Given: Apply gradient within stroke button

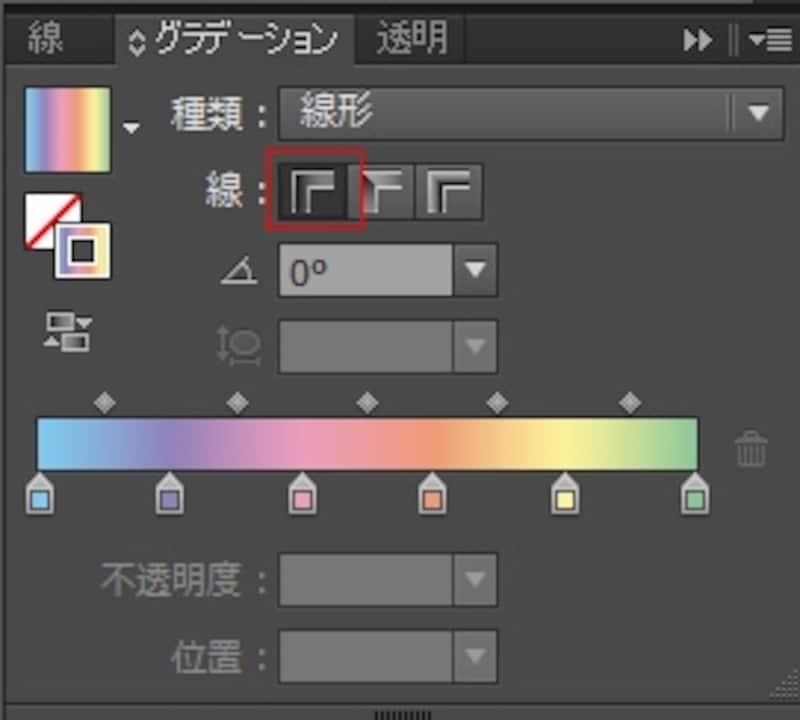Looking at the screenshot, I should (313, 192).
